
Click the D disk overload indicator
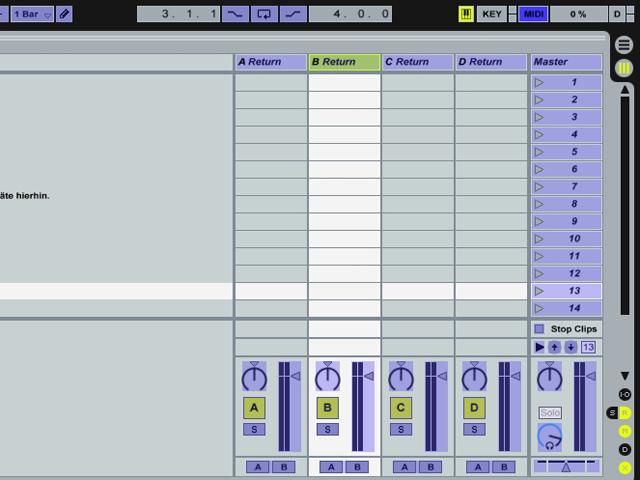[617, 14]
